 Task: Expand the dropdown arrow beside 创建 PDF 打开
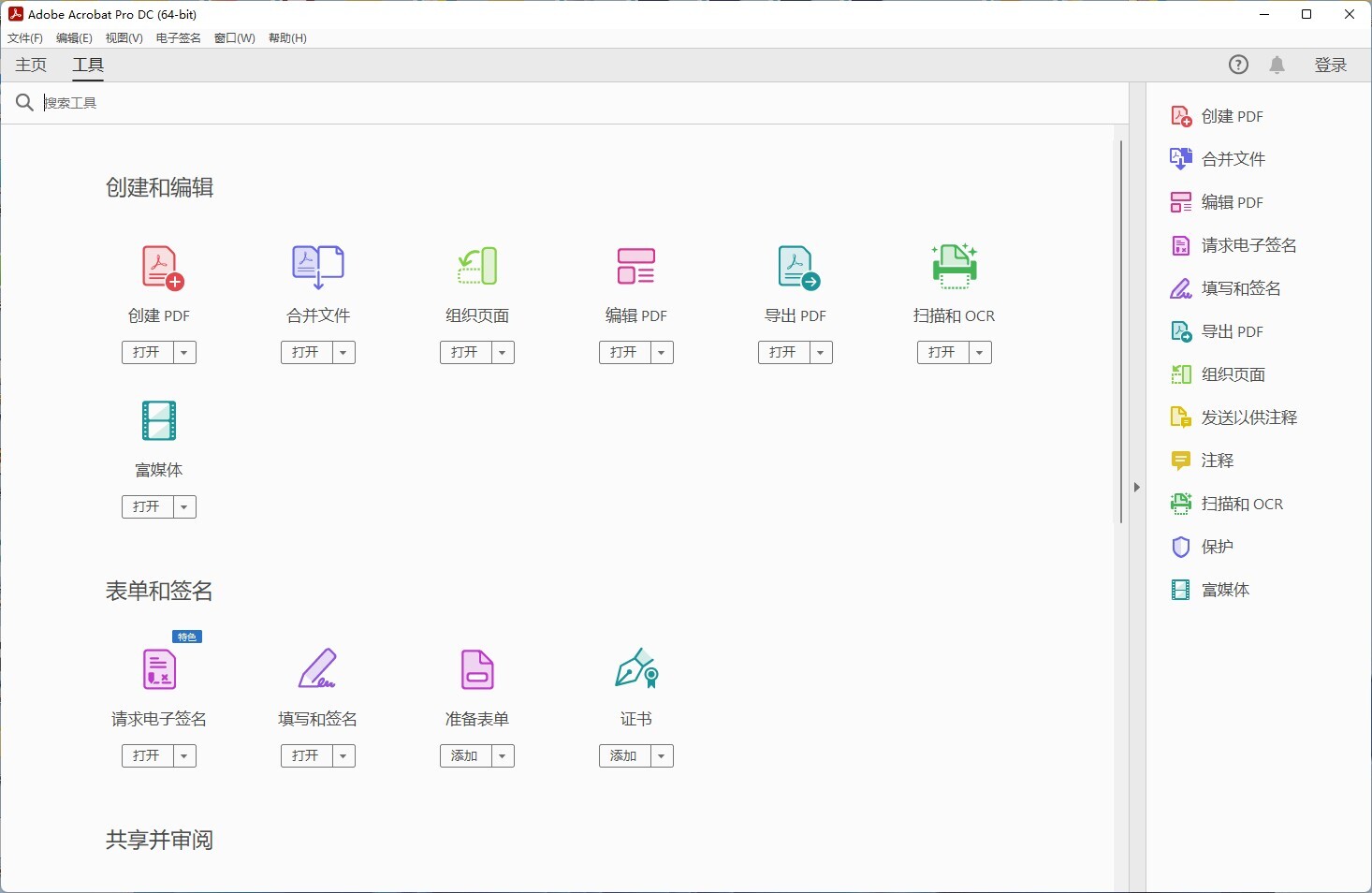184,353
